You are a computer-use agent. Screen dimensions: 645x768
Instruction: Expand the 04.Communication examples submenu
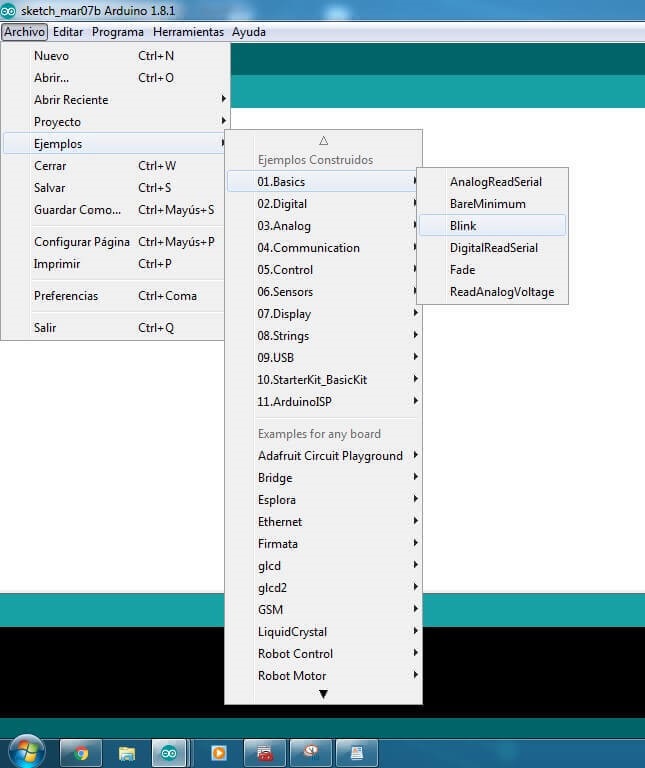point(323,248)
